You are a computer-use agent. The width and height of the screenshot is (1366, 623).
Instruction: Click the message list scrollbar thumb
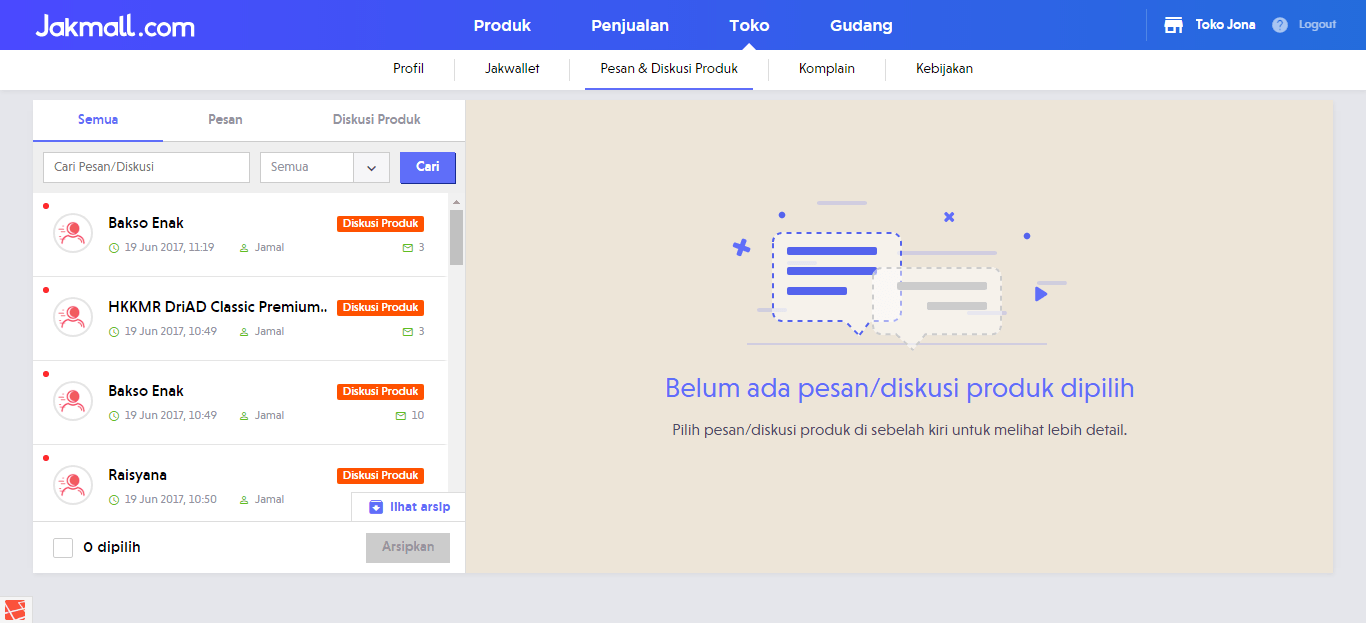pos(456,237)
